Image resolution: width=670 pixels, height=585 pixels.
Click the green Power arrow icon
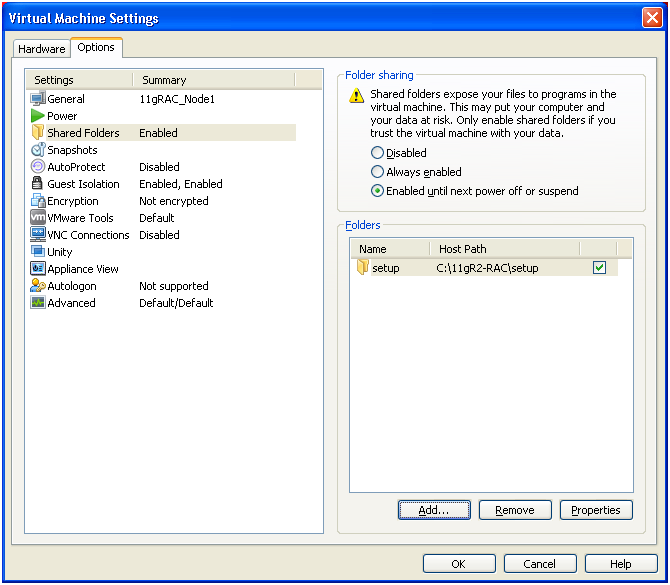(38, 116)
